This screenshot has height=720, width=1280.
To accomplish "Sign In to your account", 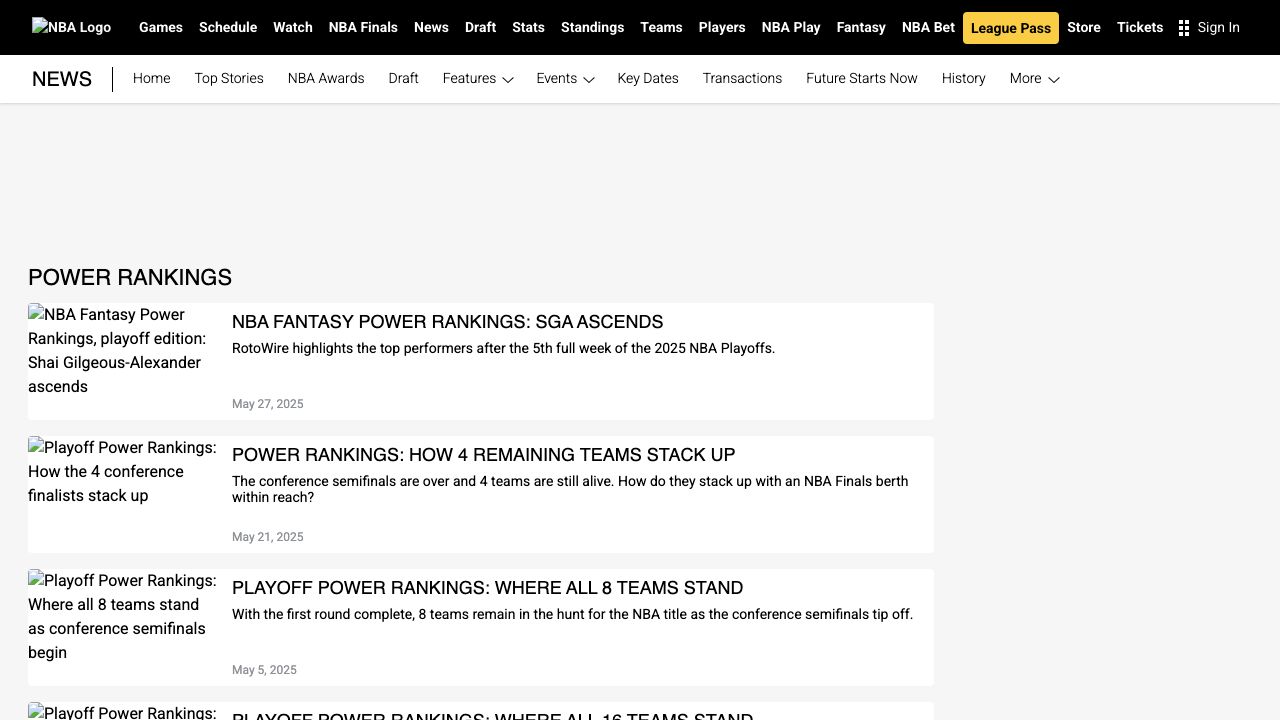I will 1218,28.
